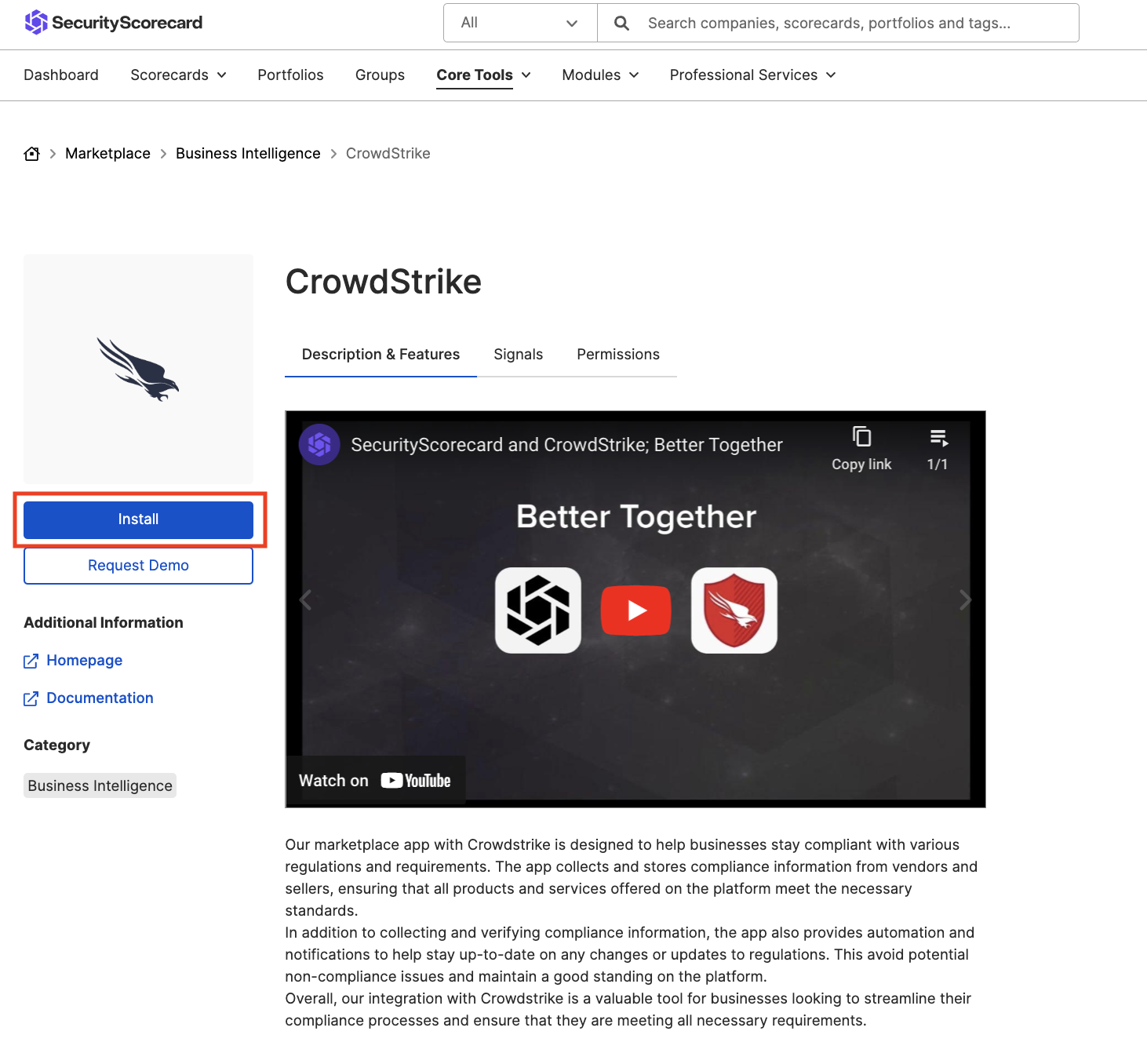This screenshot has height=1064, width=1147.
Task: Click the search magnifier icon
Action: point(621,23)
